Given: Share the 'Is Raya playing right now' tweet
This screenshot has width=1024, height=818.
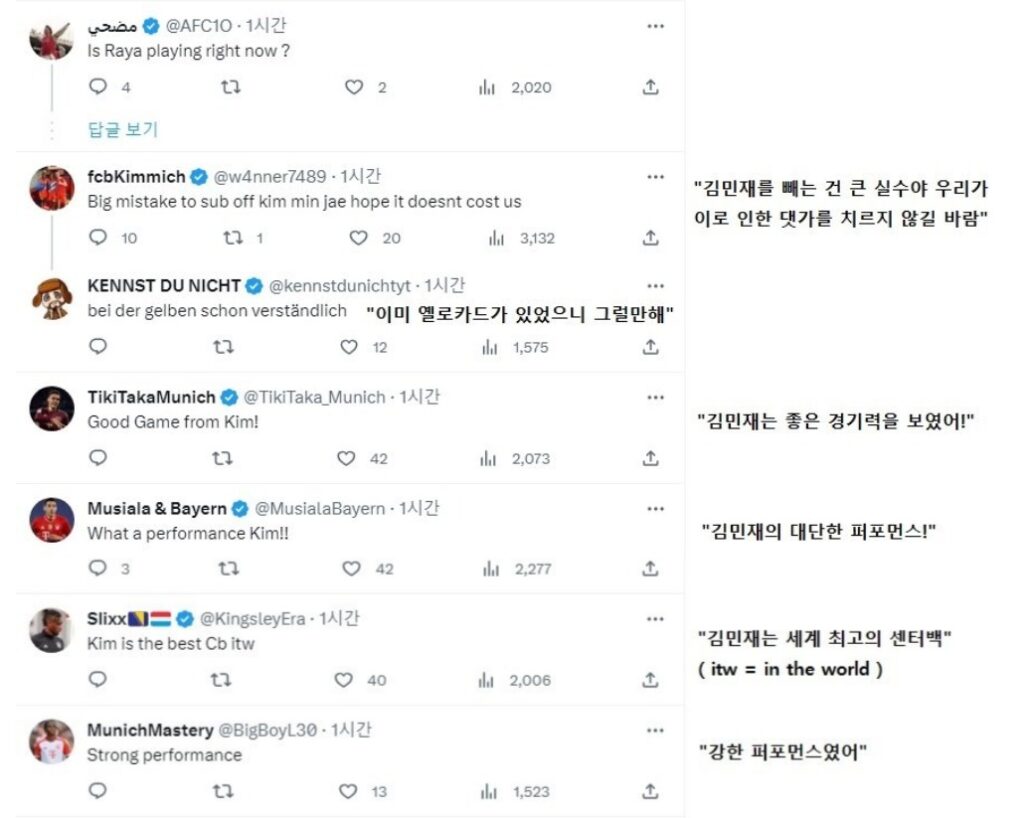Looking at the screenshot, I should point(650,87).
